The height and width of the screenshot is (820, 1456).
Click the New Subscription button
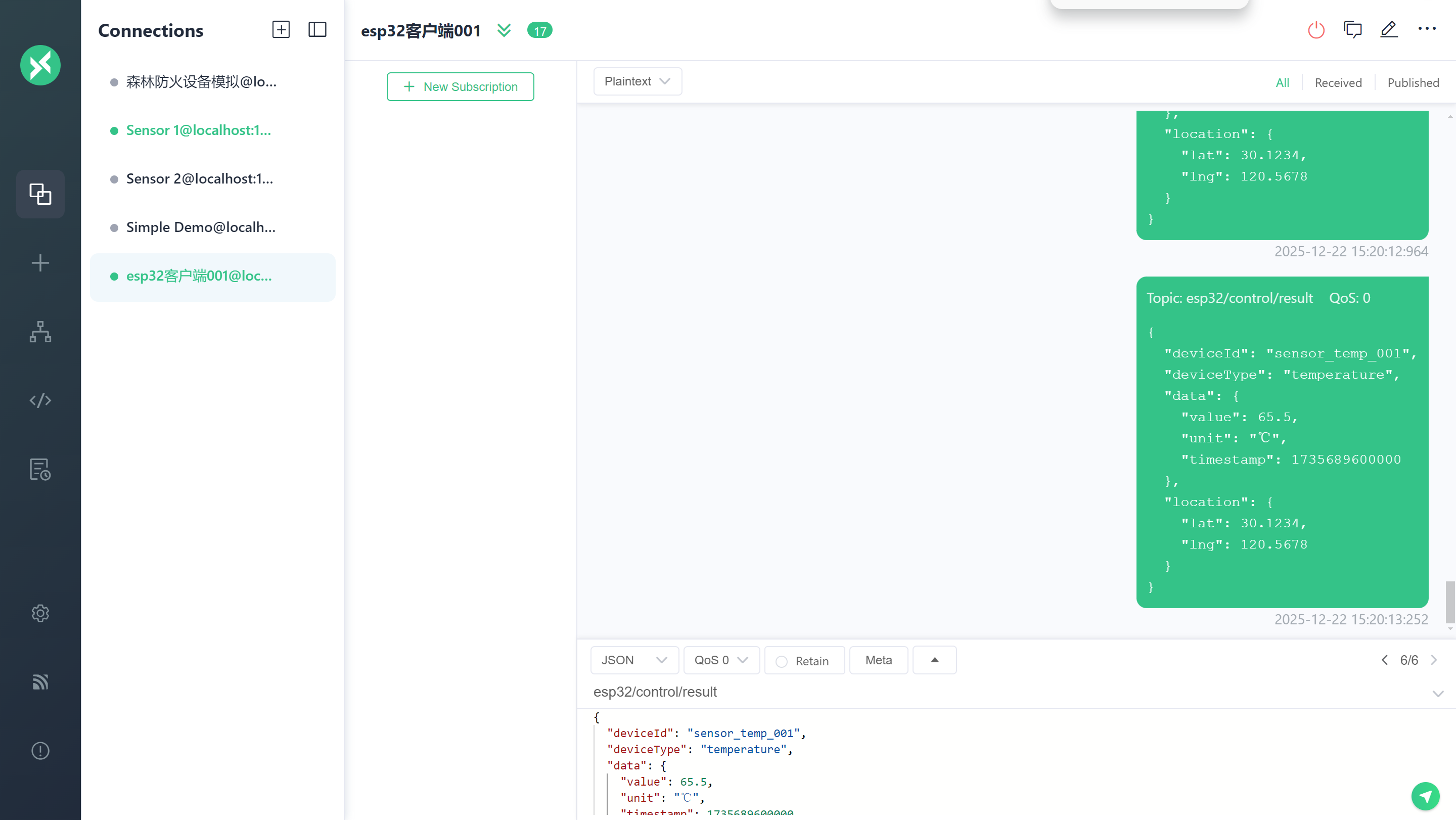pos(460,86)
